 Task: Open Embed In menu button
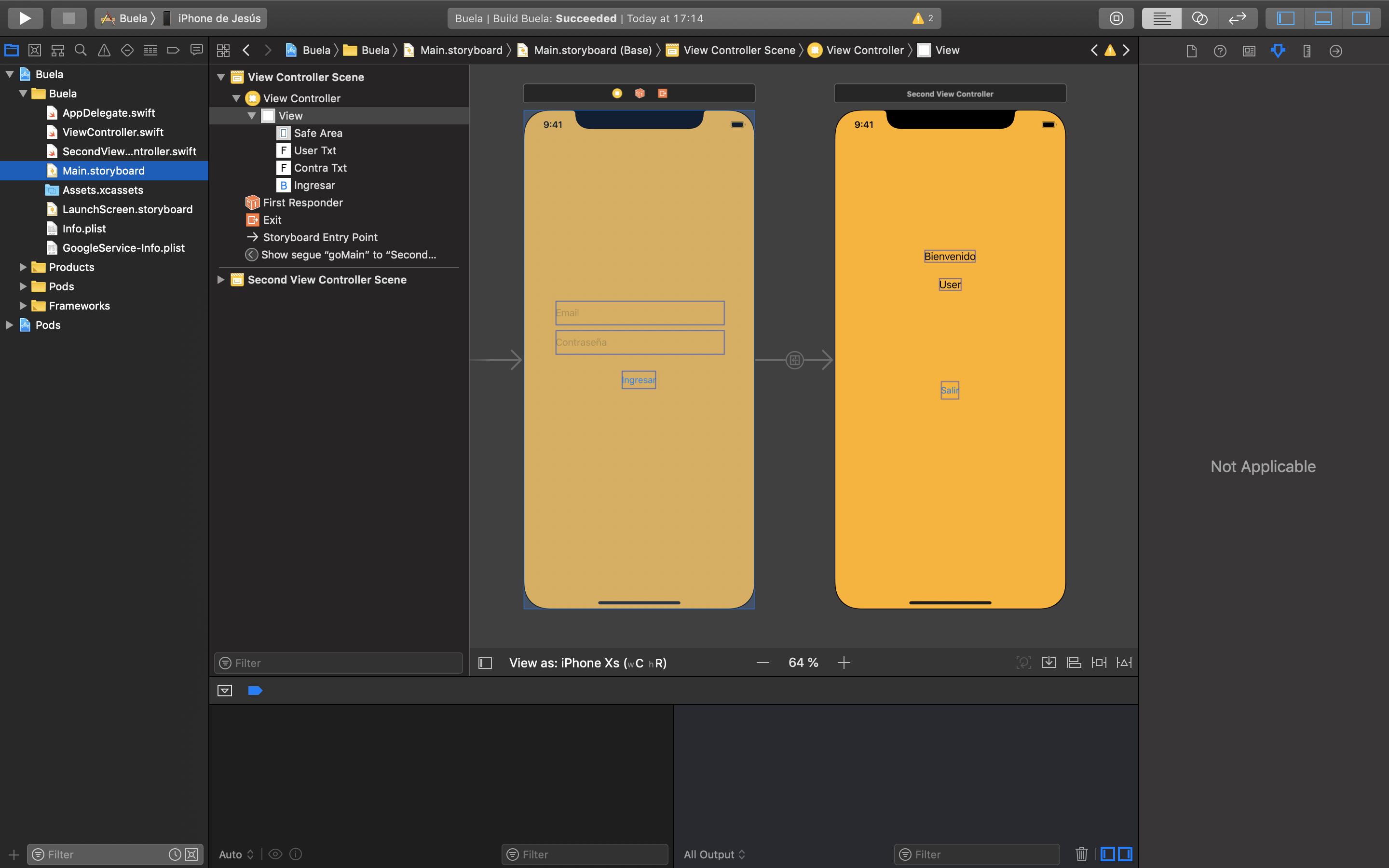click(x=1049, y=663)
